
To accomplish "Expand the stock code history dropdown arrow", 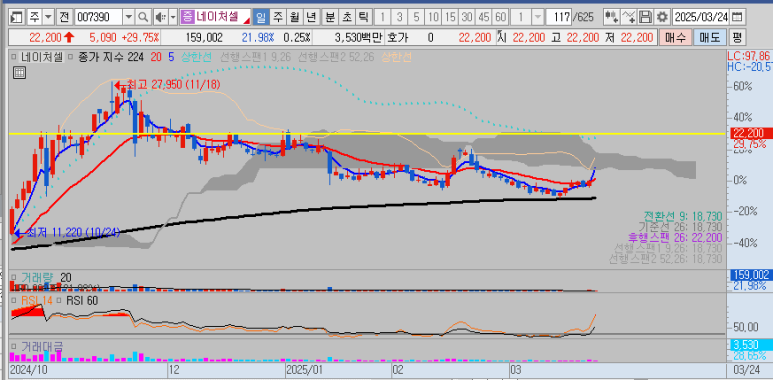I will pyautogui.click(x=129, y=17).
